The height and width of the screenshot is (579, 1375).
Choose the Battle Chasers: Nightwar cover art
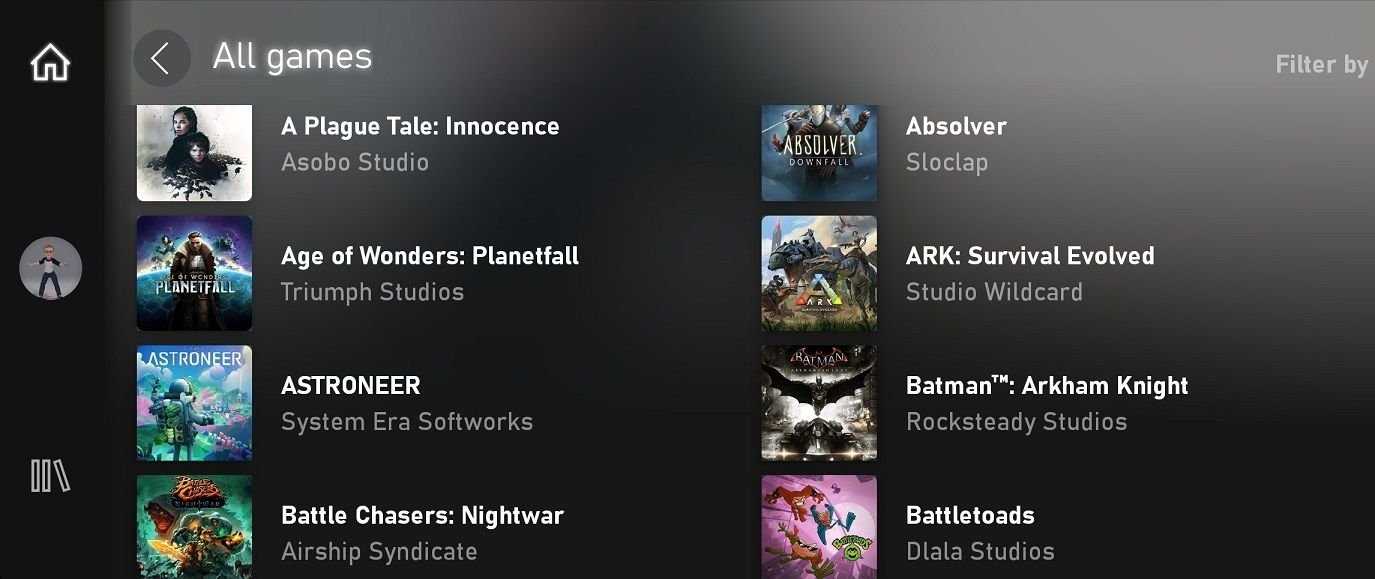(194, 527)
